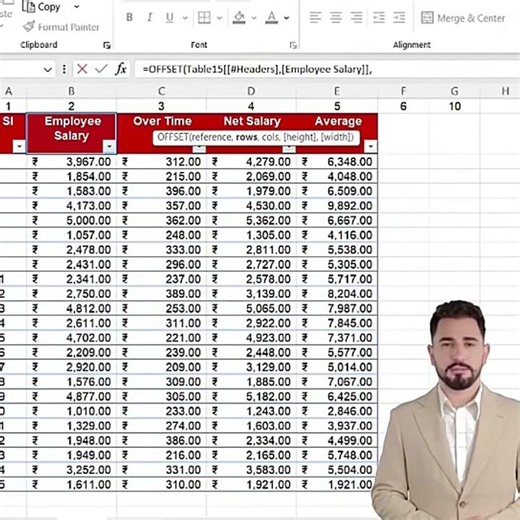This screenshot has width=520, height=520.
Task: Open the Insert Function fx dialog
Action: click(121, 69)
